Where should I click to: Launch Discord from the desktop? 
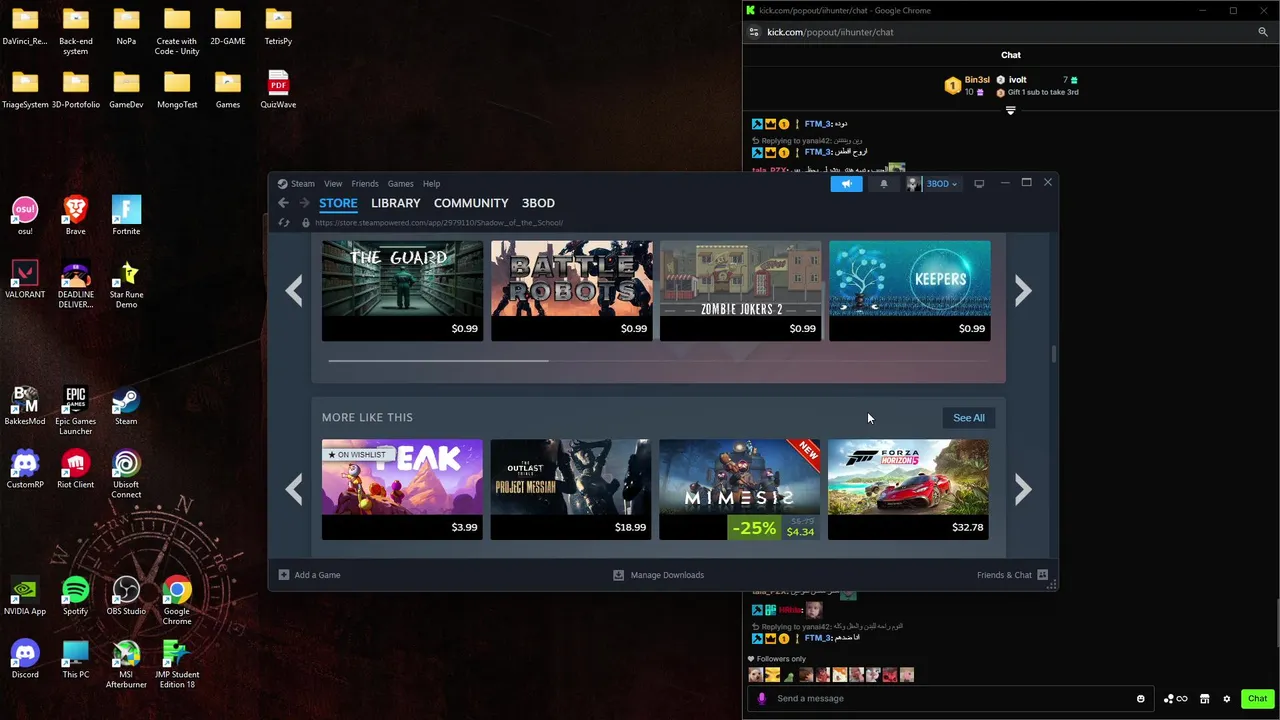click(25, 660)
